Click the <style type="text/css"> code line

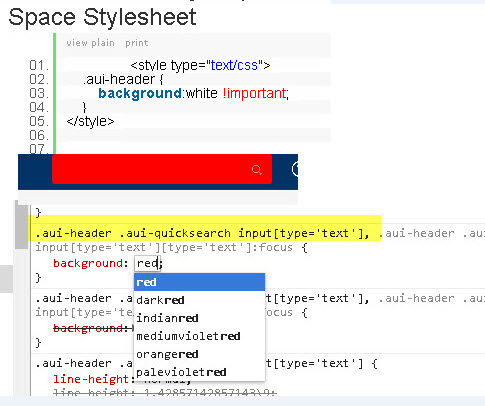tap(200, 65)
